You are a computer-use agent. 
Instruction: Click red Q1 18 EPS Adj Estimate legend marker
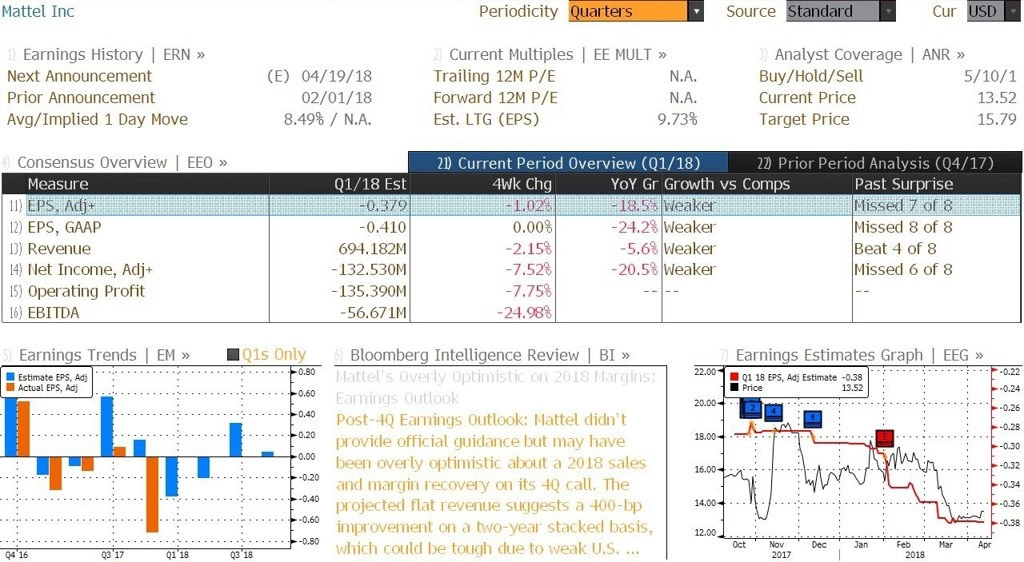coord(734,377)
